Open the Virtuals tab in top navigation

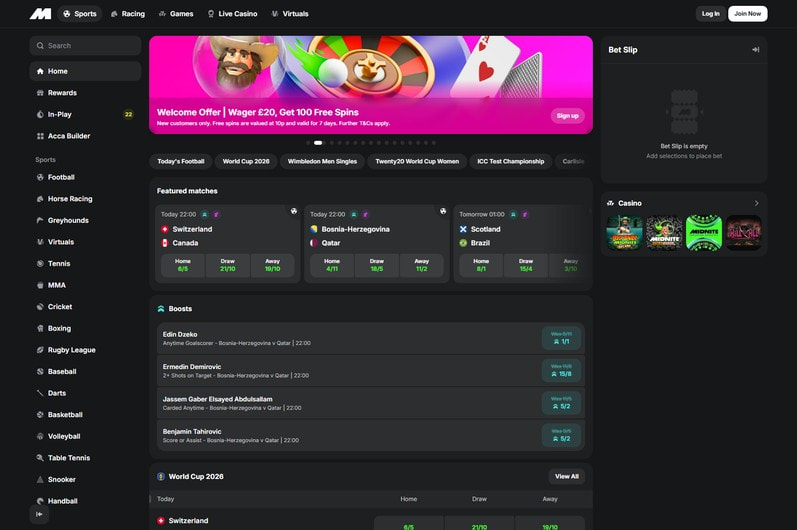[290, 14]
